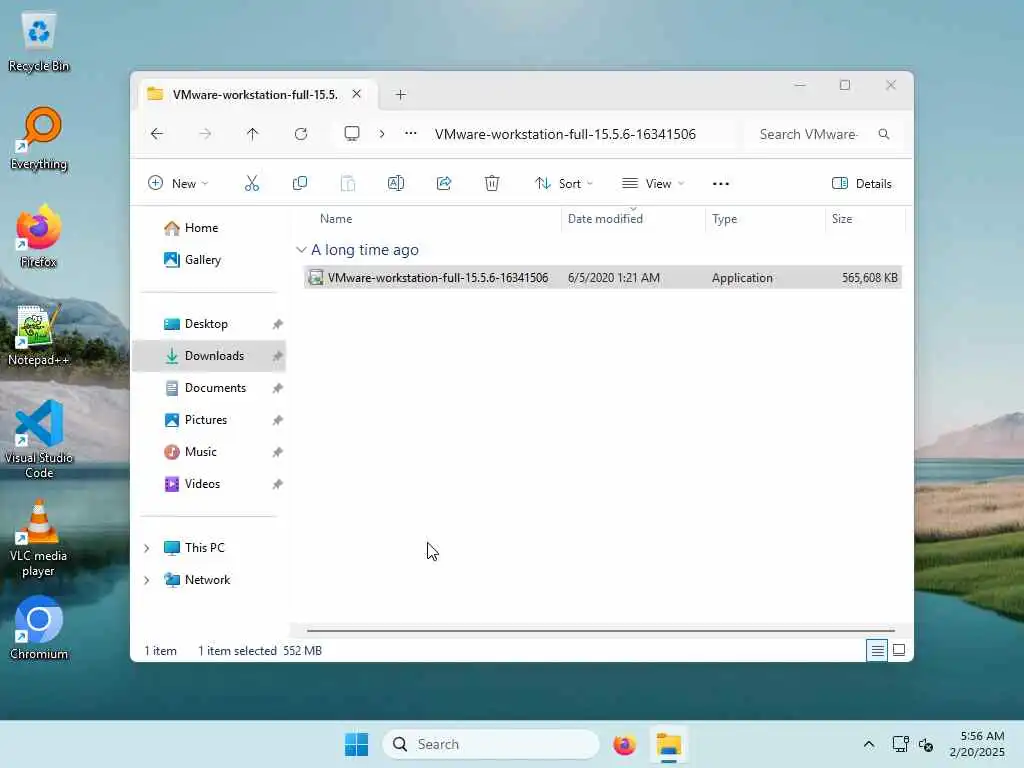The width and height of the screenshot is (1024, 768).
Task: Select Videos in navigation pane
Action: [210, 484]
